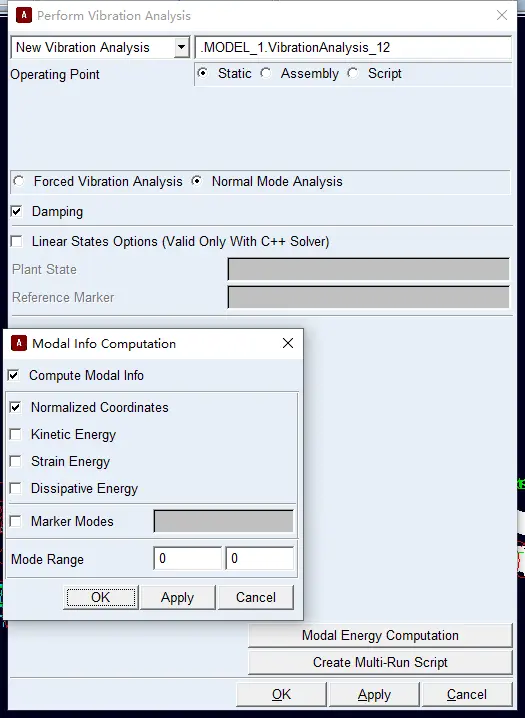The width and height of the screenshot is (525, 718).
Task: Click OK in Modal Info Computation dialog
Action: tap(101, 597)
